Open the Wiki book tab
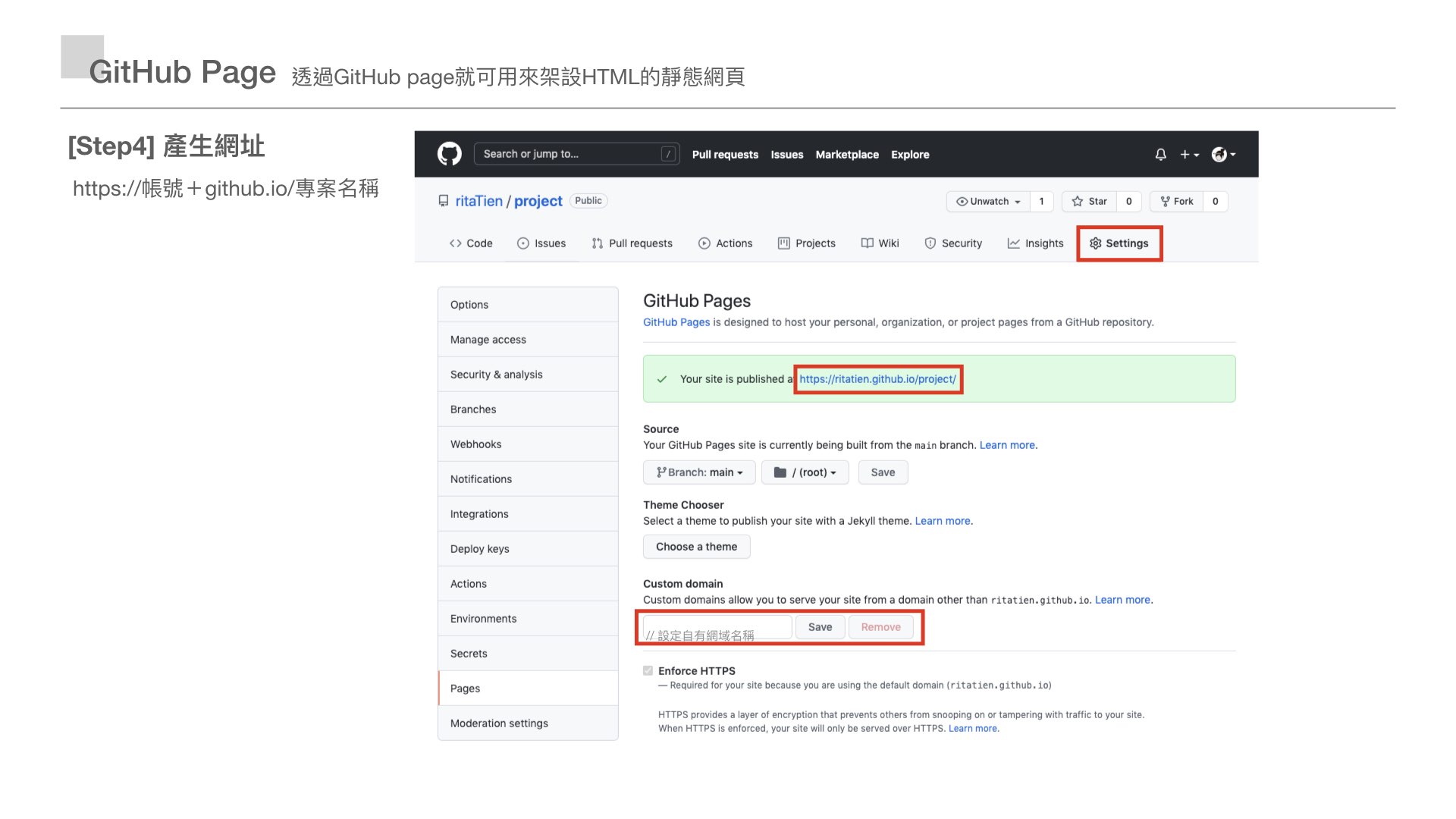The image size is (1456, 819). coord(880,243)
